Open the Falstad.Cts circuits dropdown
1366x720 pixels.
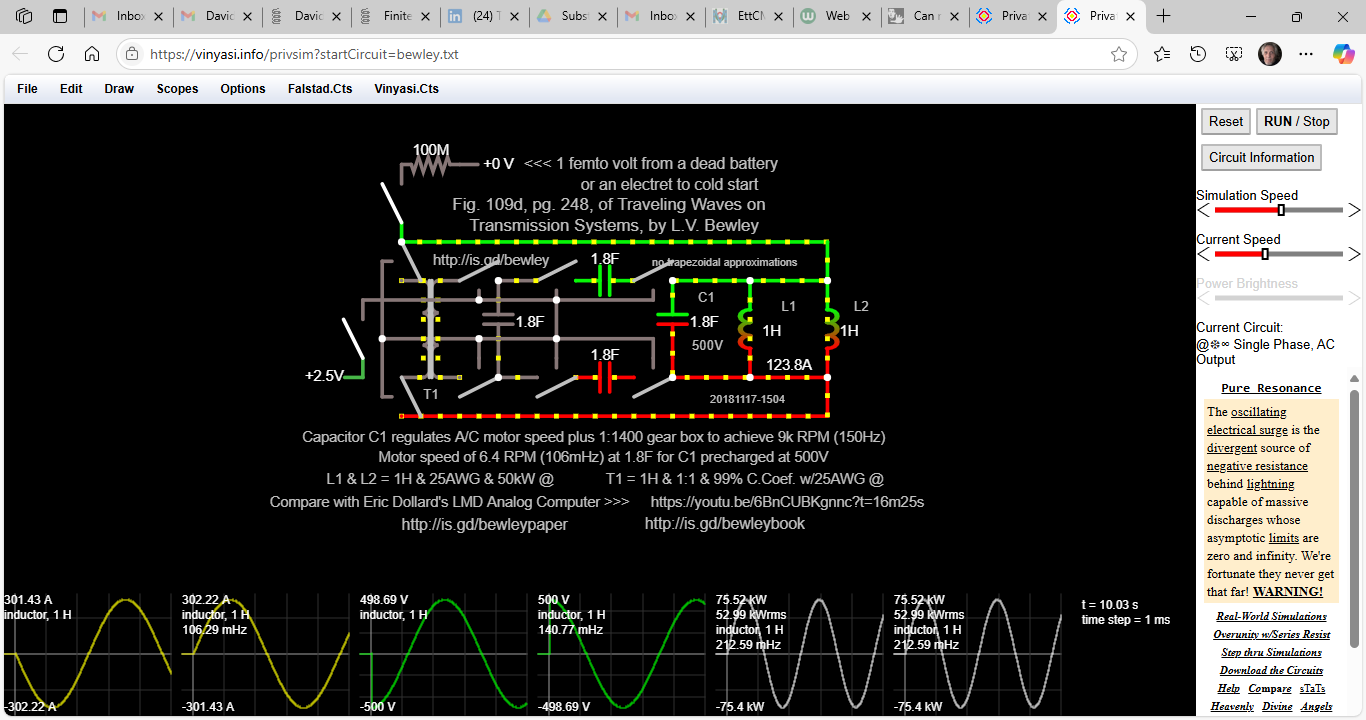click(320, 89)
